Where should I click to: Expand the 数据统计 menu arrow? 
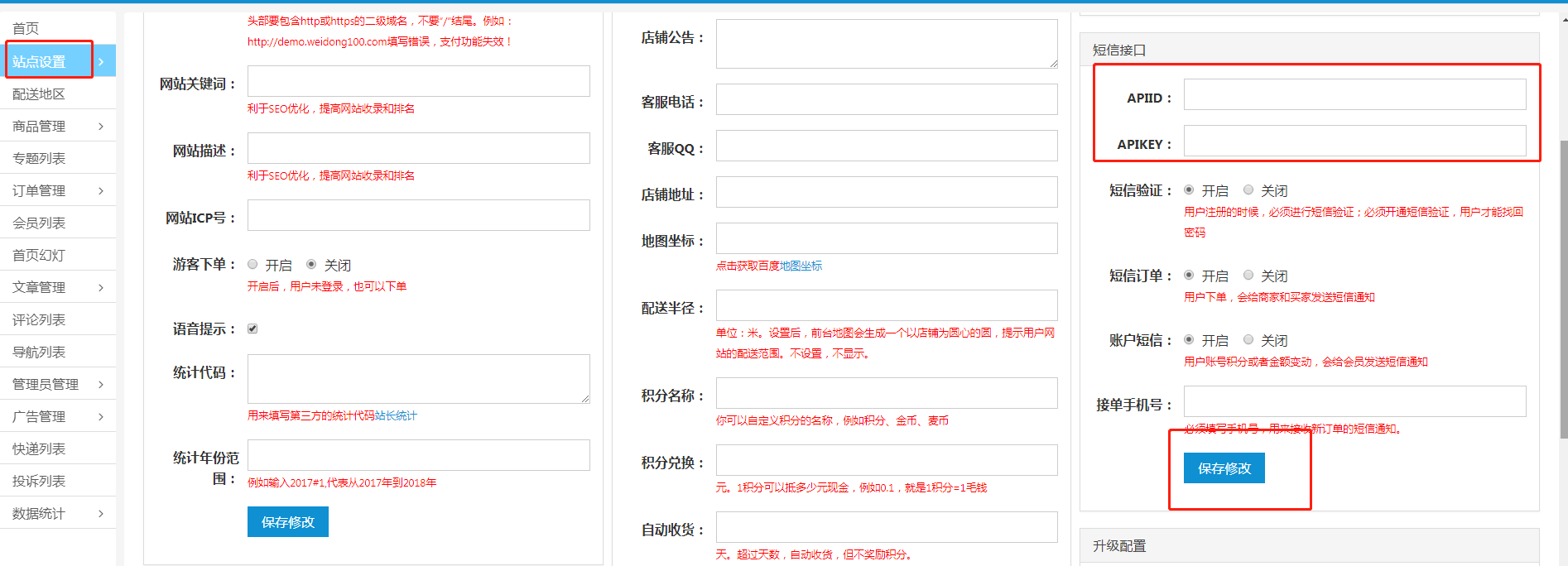coord(101,514)
